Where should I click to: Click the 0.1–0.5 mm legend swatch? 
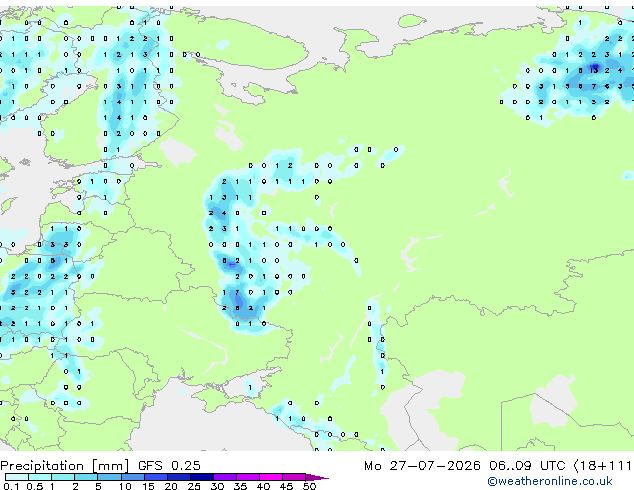click(x=17, y=477)
